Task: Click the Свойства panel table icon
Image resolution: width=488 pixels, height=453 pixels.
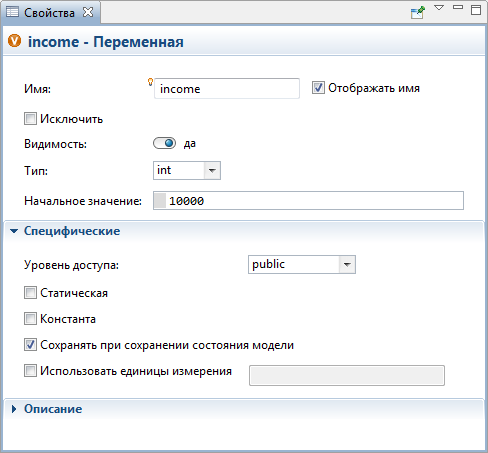Action: click(13, 12)
